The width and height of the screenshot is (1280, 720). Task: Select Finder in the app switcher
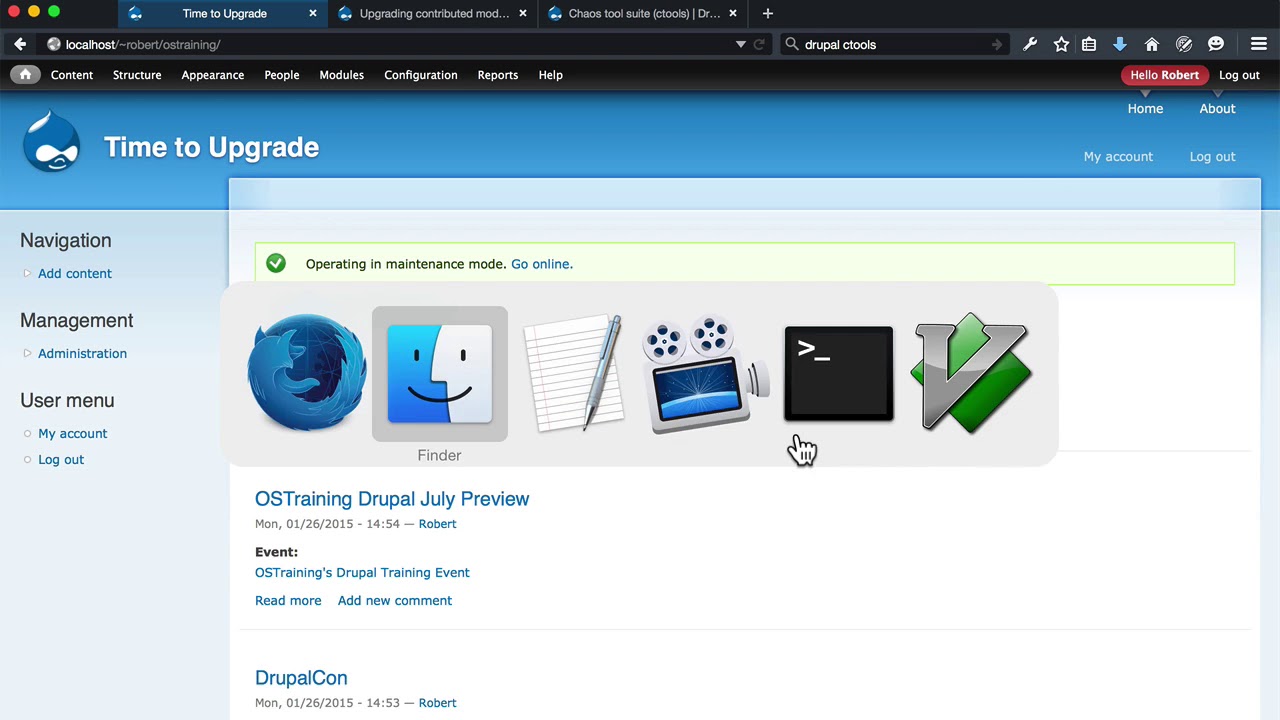[440, 373]
